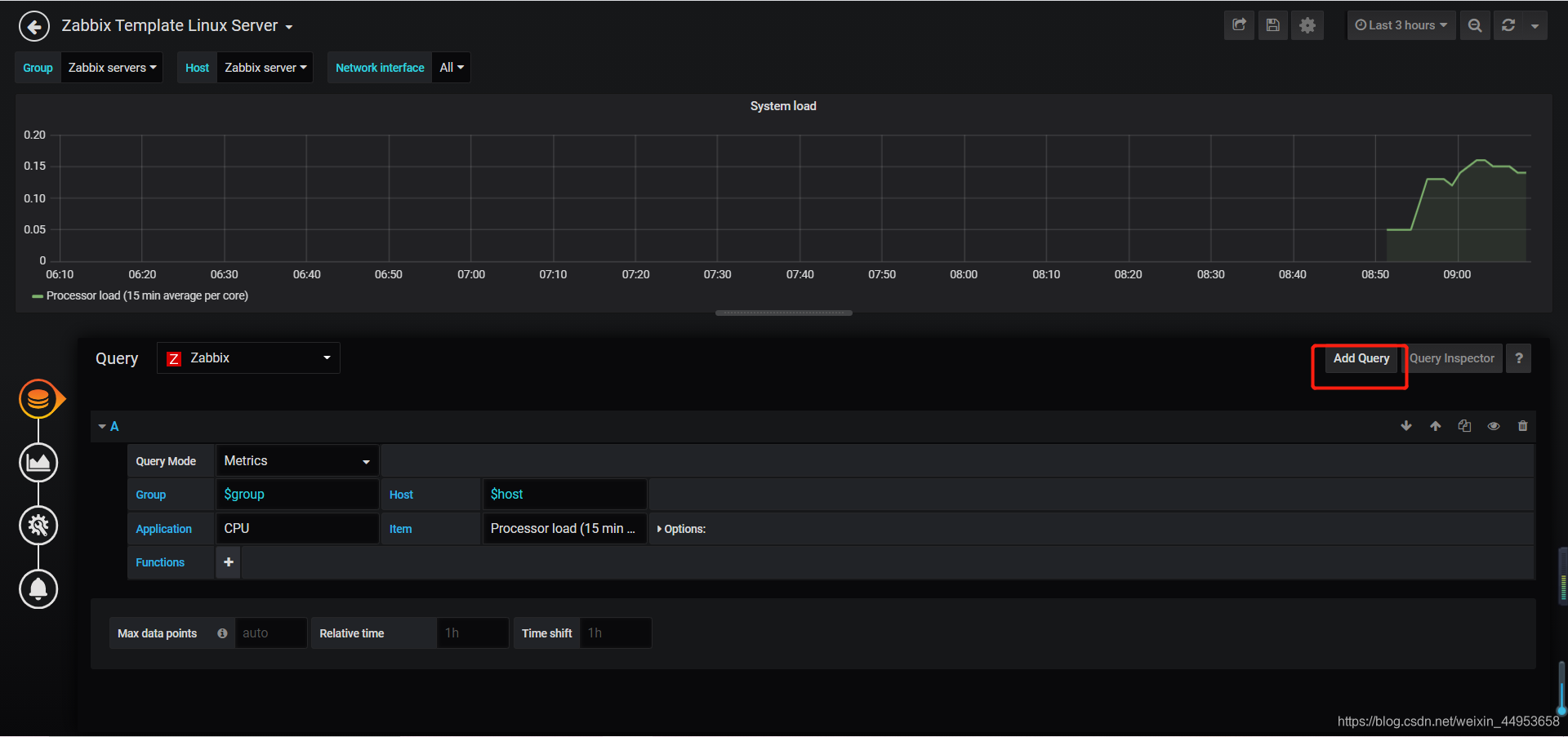Open Alert tab bell icon

click(x=38, y=589)
